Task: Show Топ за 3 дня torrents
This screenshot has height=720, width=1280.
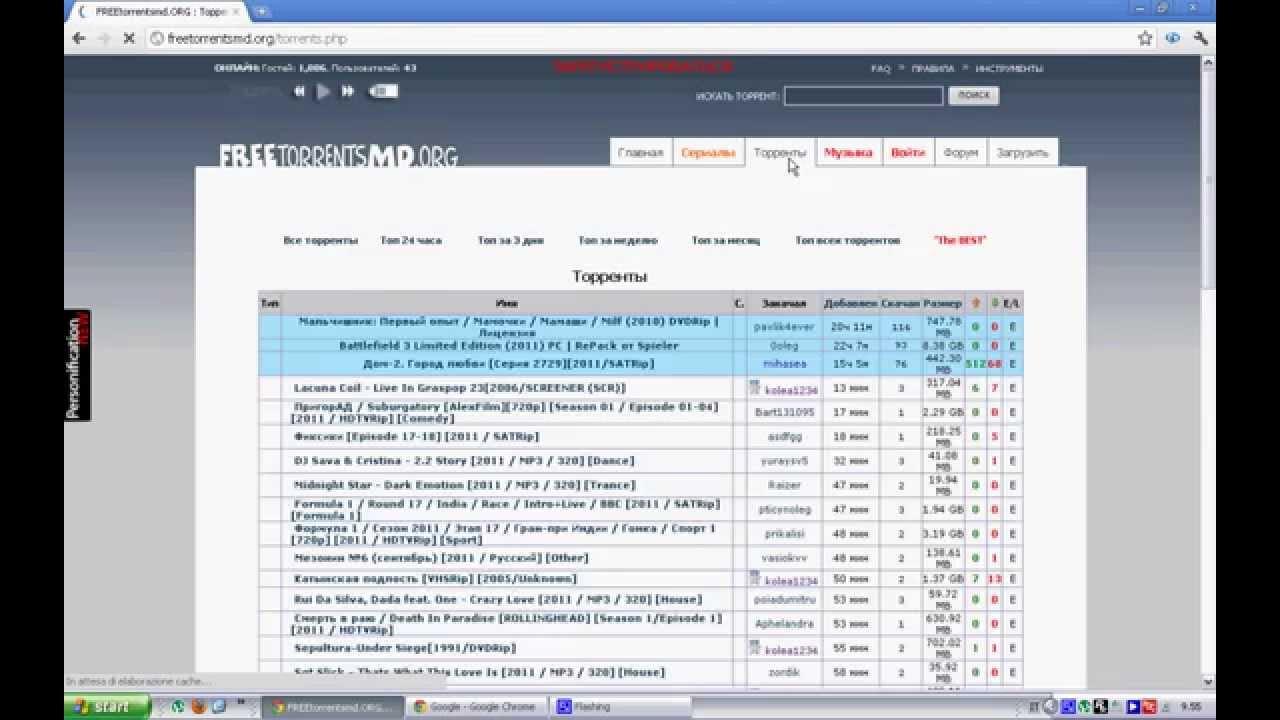Action: [x=510, y=241]
